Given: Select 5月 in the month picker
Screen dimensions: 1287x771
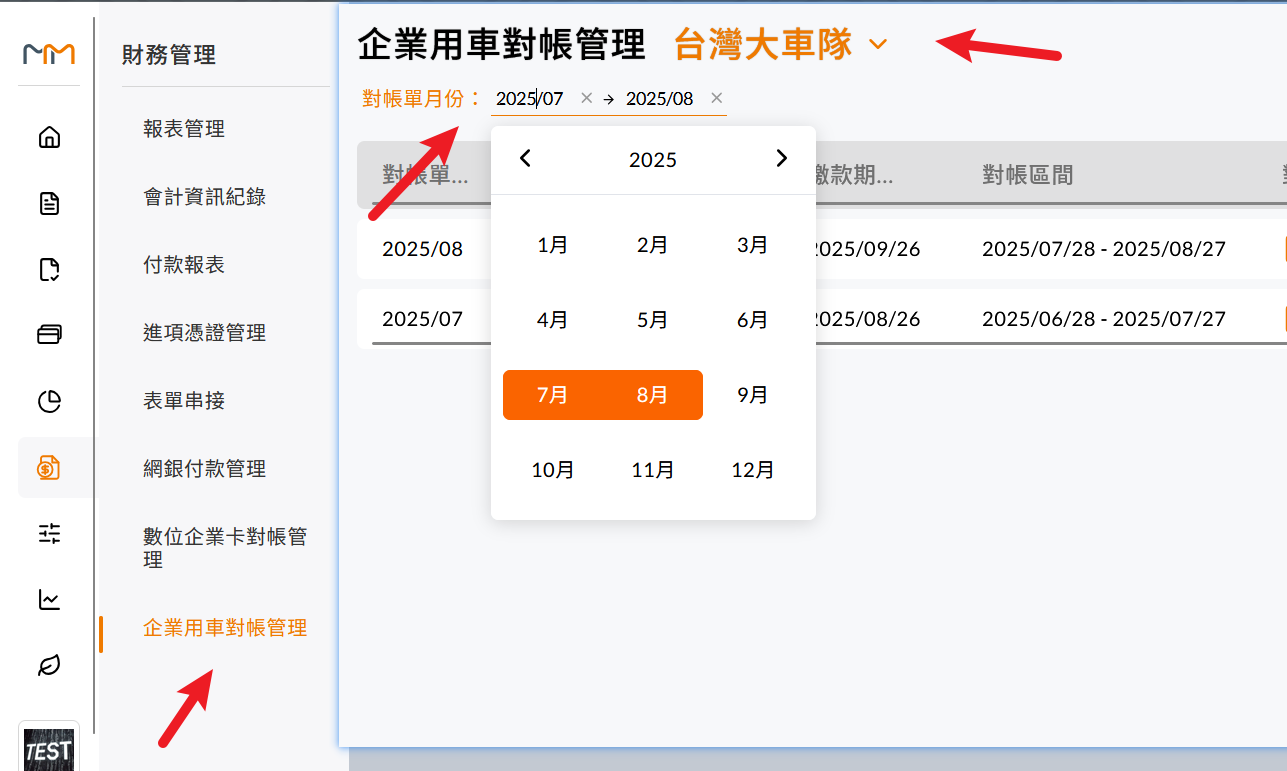Looking at the screenshot, I should [653, 320].
